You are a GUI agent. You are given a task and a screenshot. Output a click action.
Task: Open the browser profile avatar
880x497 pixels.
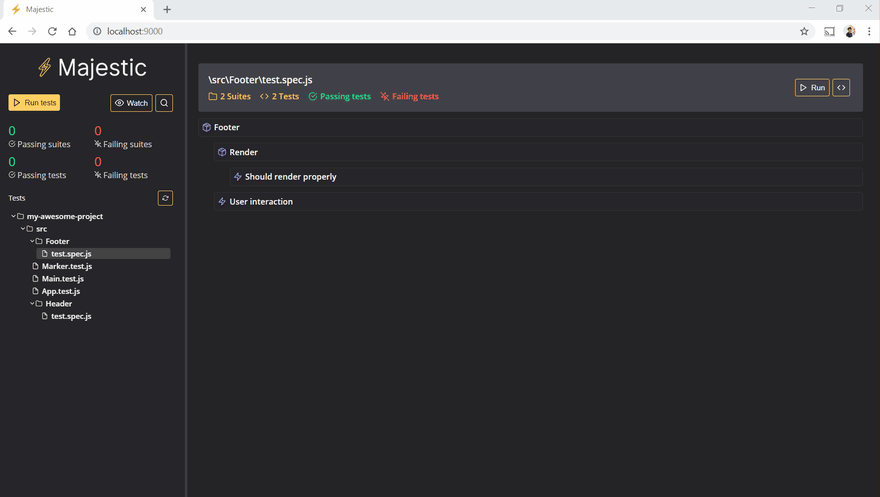click(850, 31)
